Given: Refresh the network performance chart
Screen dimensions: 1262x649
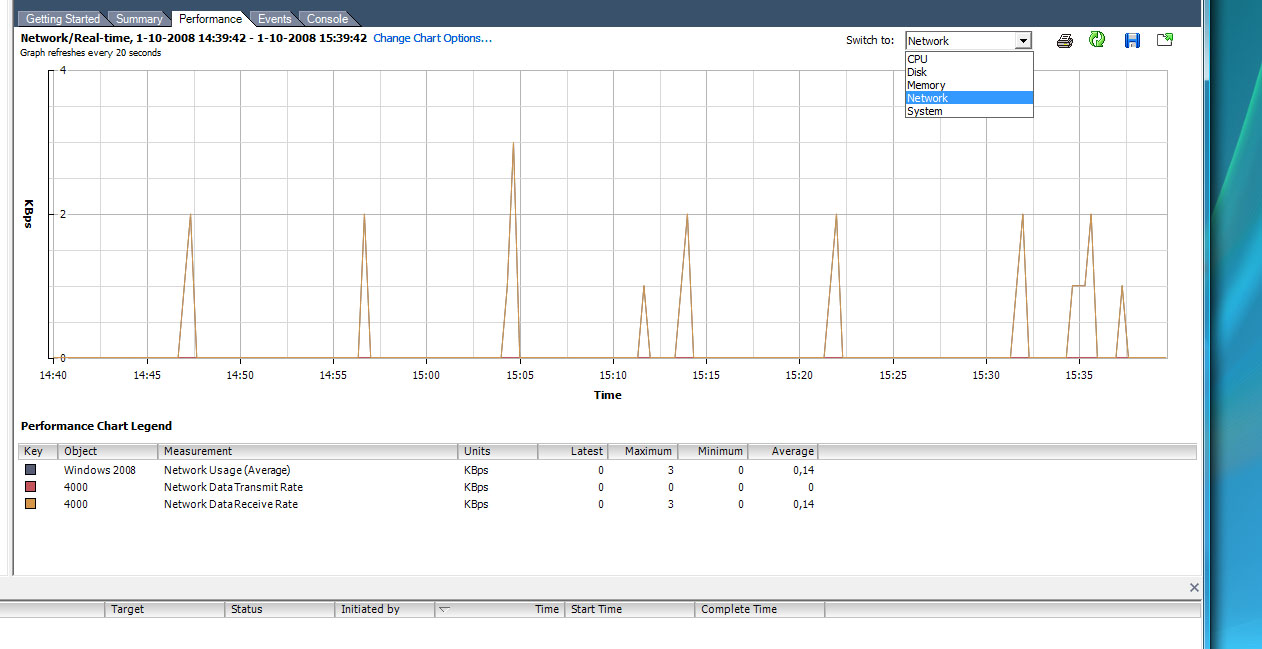Looking at the screenshot, I should point(1097,40).
